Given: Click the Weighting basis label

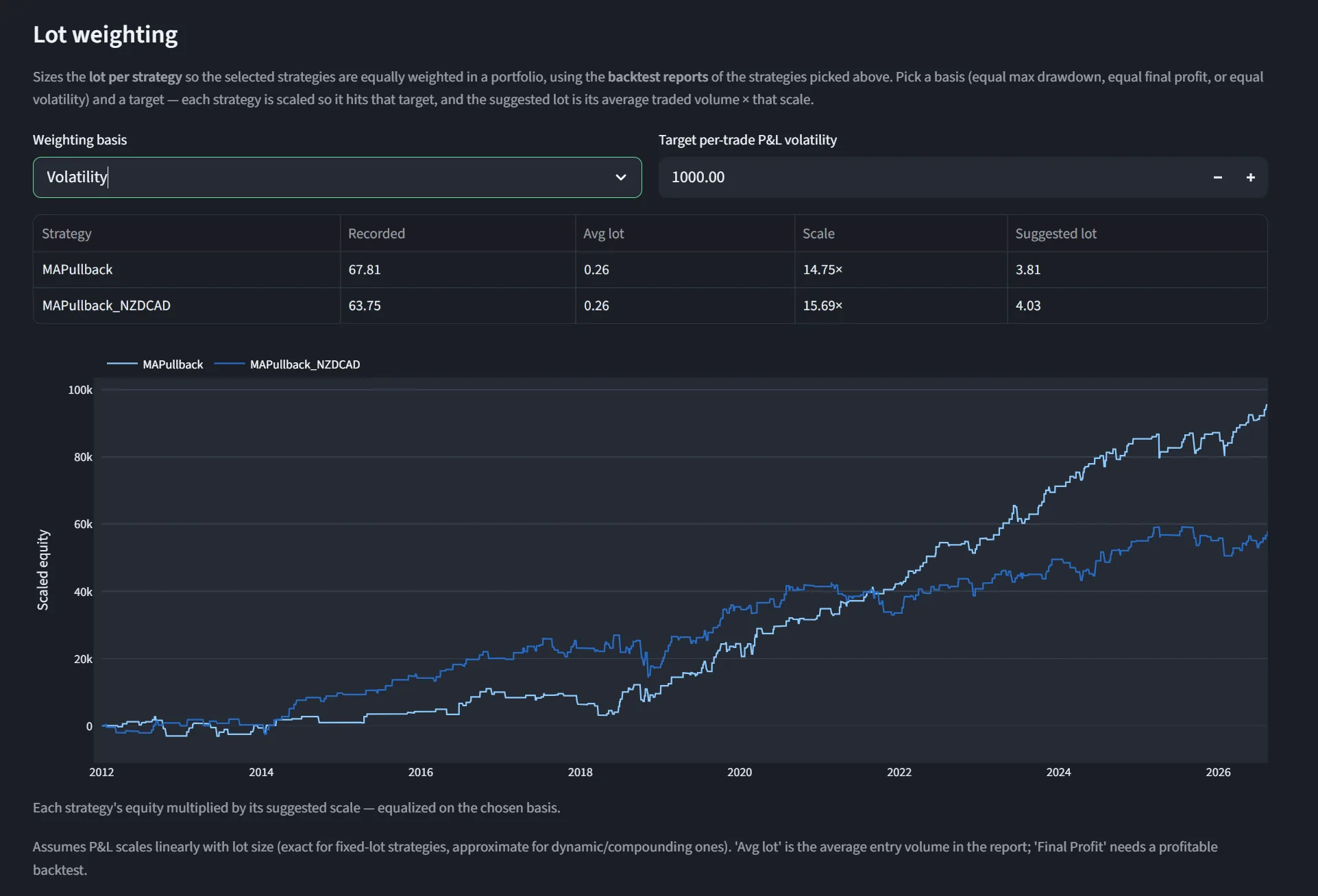Looking at the screenshot, I should point(80,140).
